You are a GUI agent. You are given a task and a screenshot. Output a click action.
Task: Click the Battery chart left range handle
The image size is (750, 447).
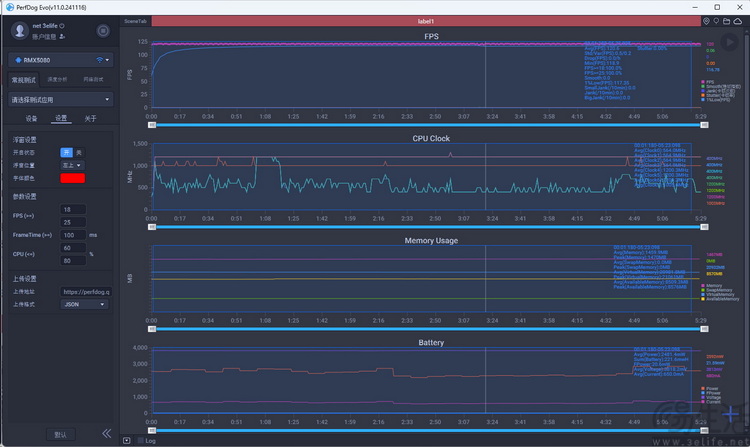(x=152, y=431)
